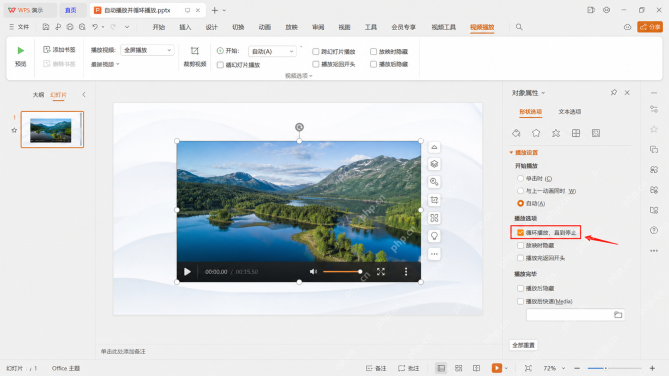Pin the Object Properties panel

coord(614,92)
